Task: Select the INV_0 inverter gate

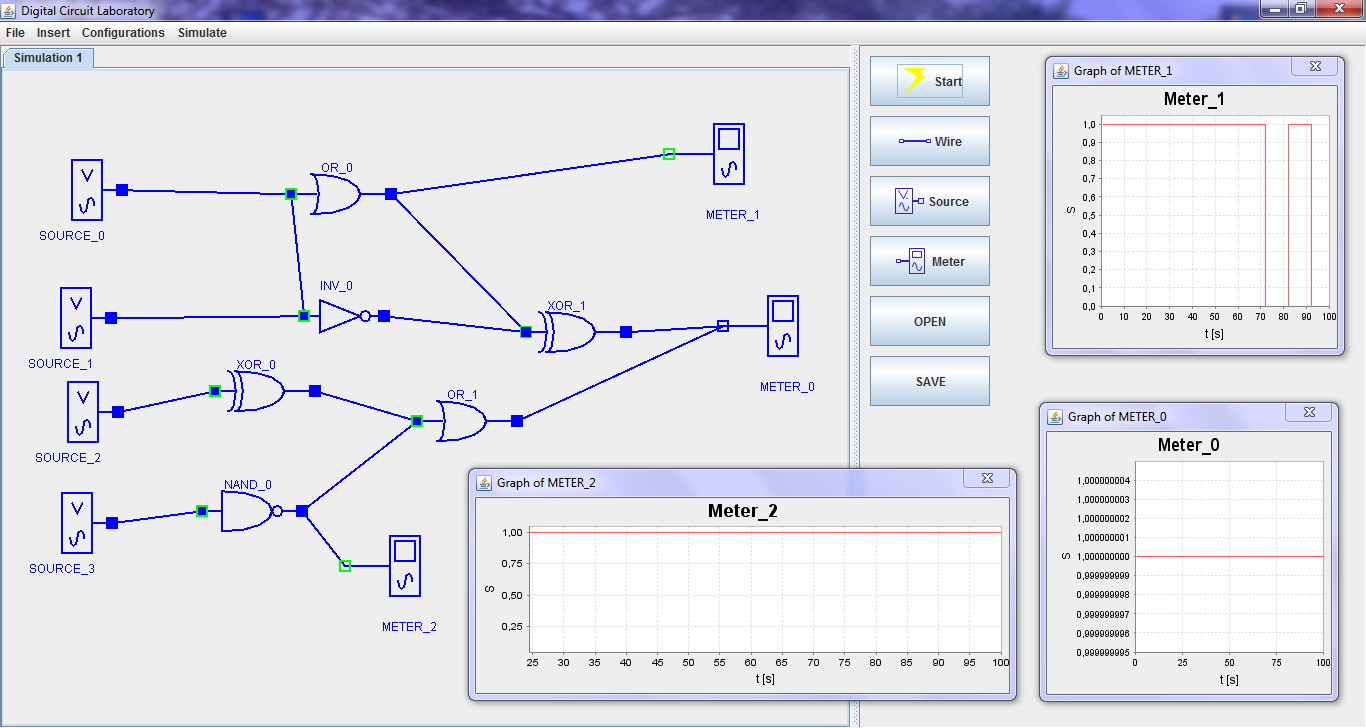Action: tap(343, 316)
